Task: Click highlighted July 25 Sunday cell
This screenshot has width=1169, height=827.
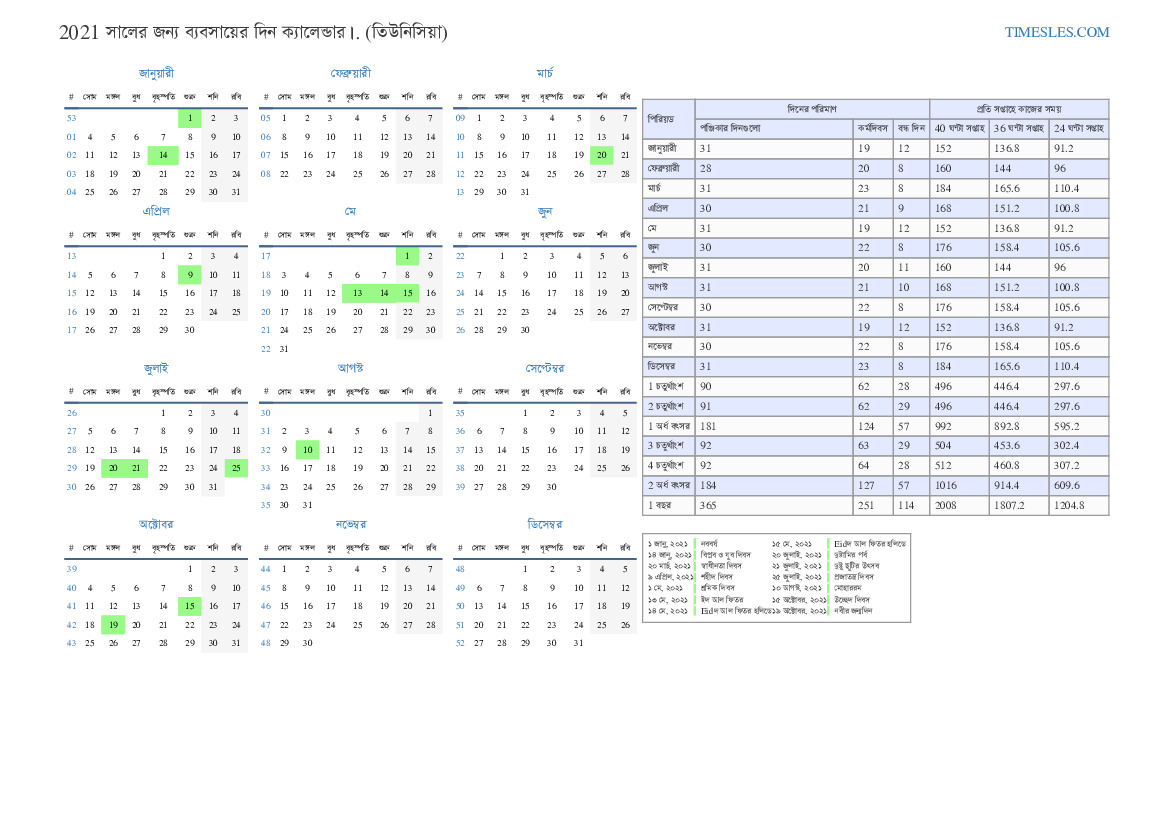Action: point(236,468)
